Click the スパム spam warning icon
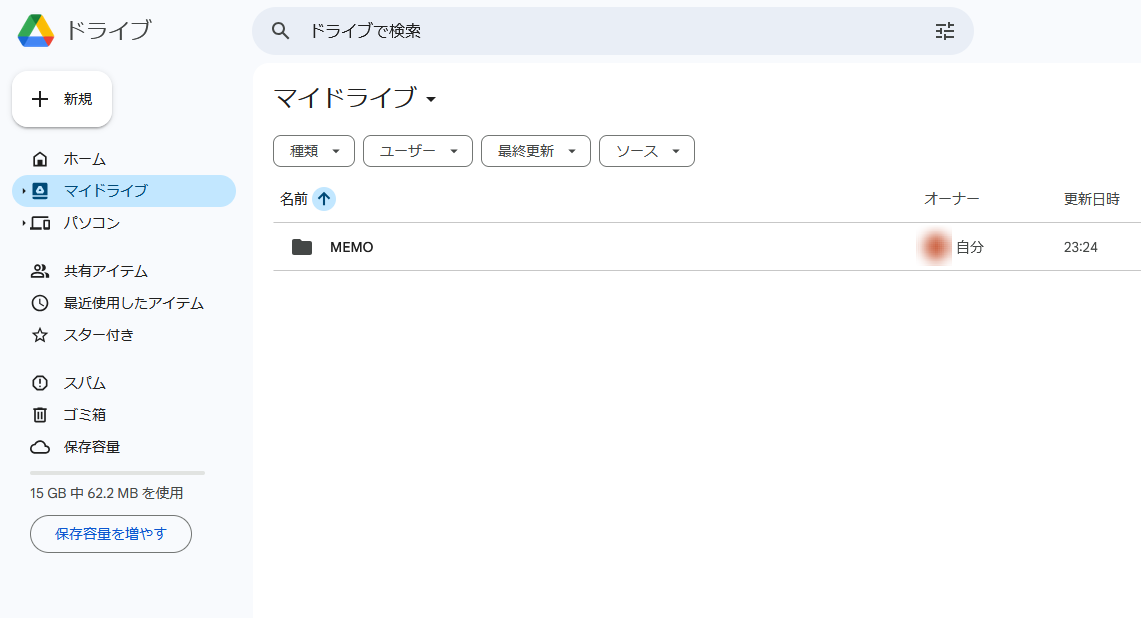The width and height of the screenshot is (1141, 618). [40, 383]
